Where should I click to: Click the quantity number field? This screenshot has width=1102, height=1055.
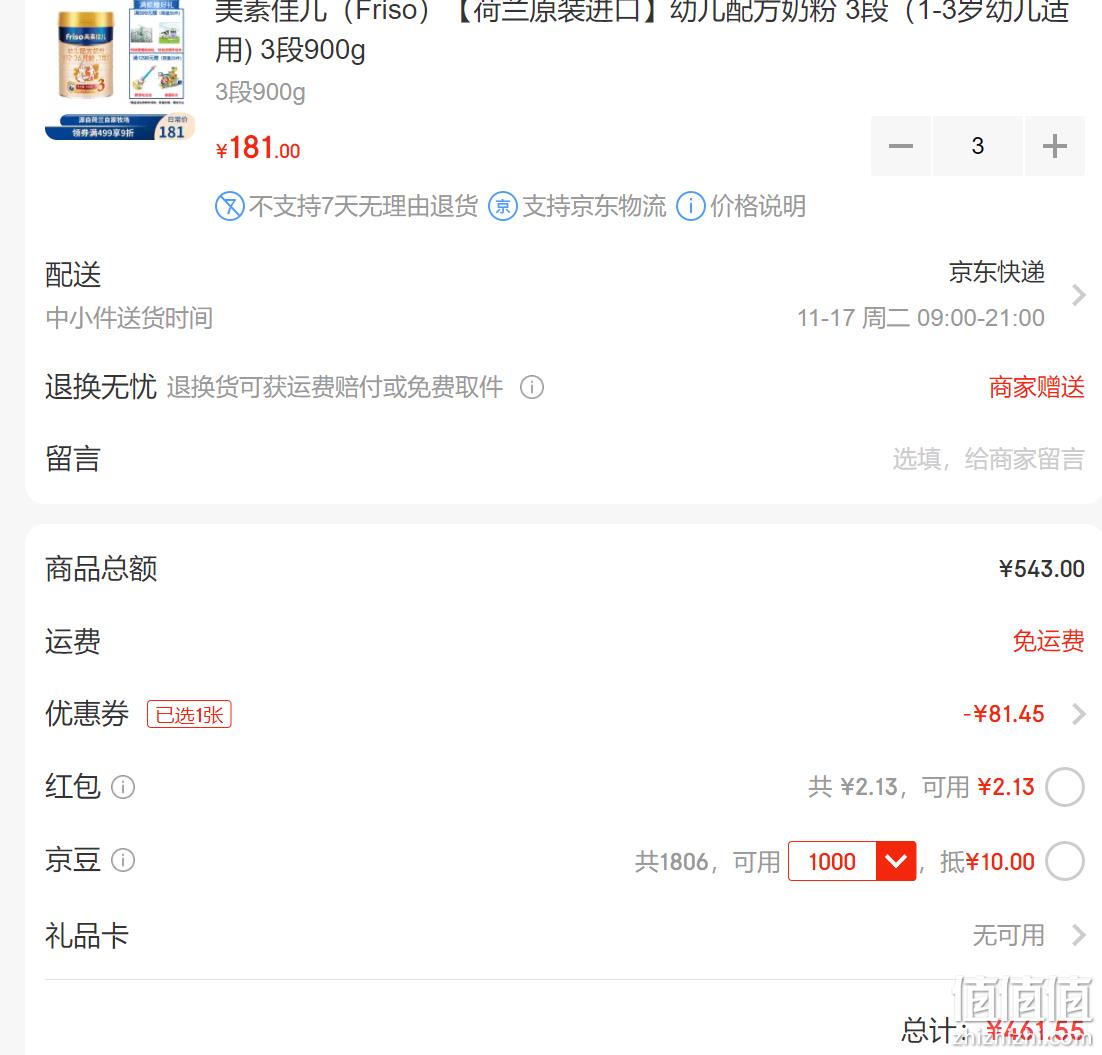click(978, 146)
